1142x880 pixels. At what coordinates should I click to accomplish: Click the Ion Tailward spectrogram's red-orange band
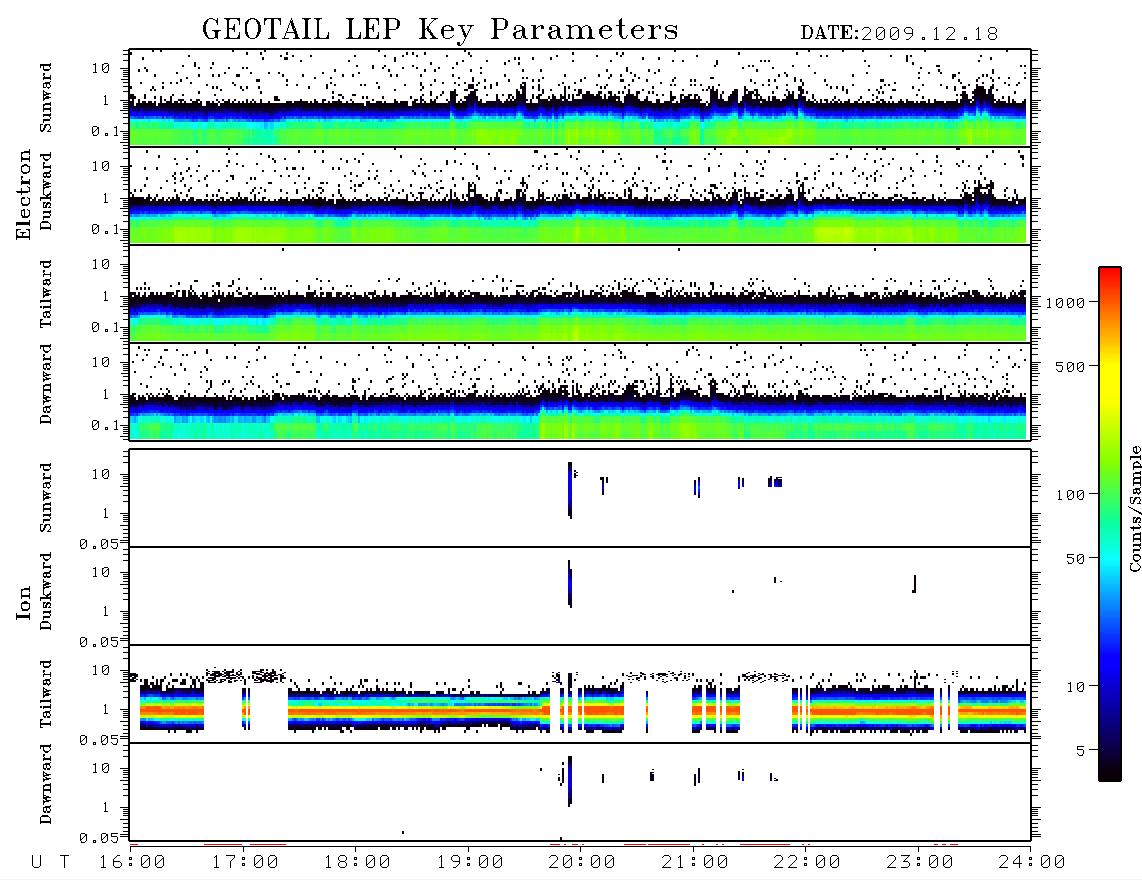click(x=415, y=709)
